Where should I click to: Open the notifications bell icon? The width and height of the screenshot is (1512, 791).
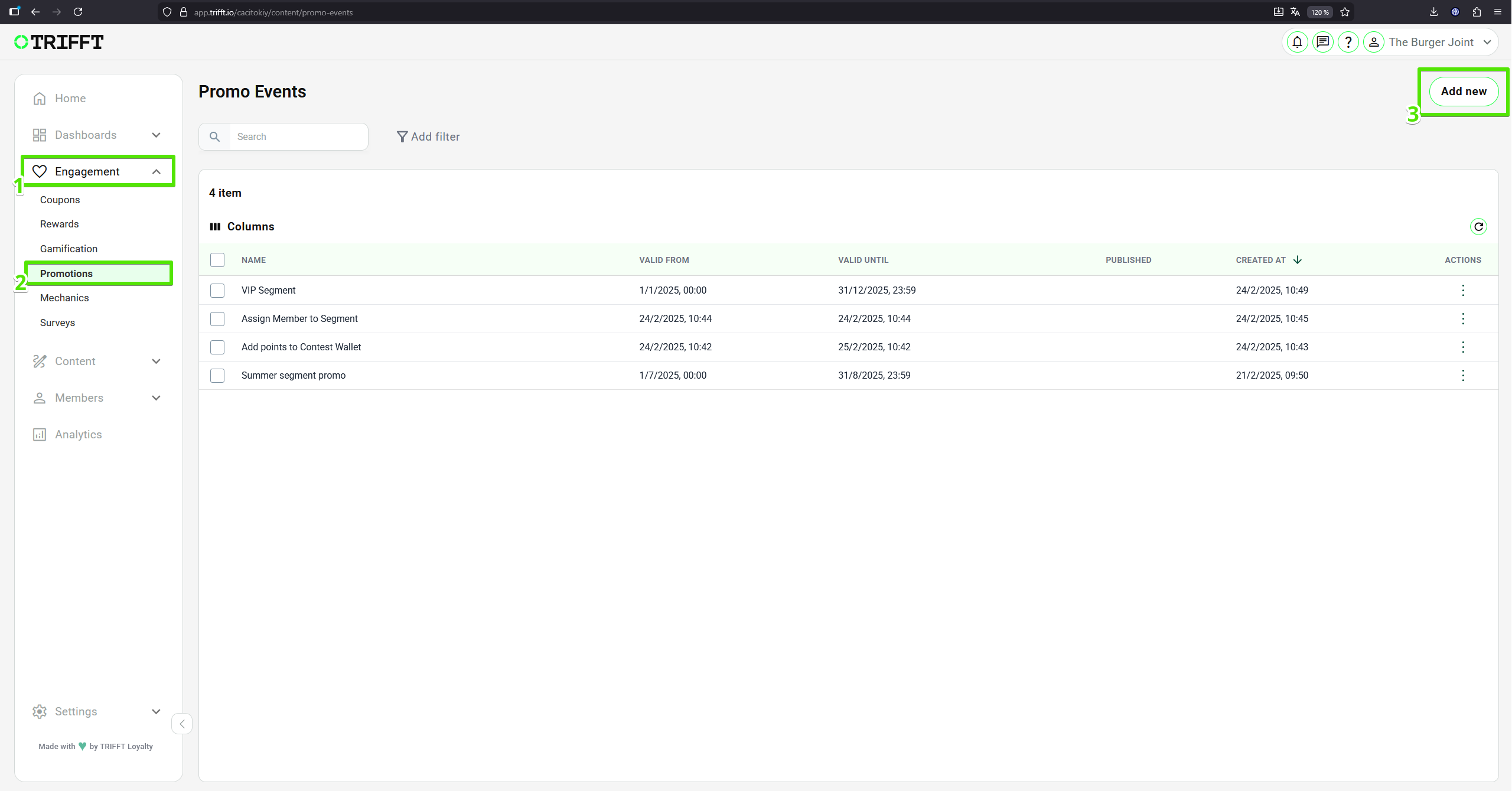(1297, 42)
